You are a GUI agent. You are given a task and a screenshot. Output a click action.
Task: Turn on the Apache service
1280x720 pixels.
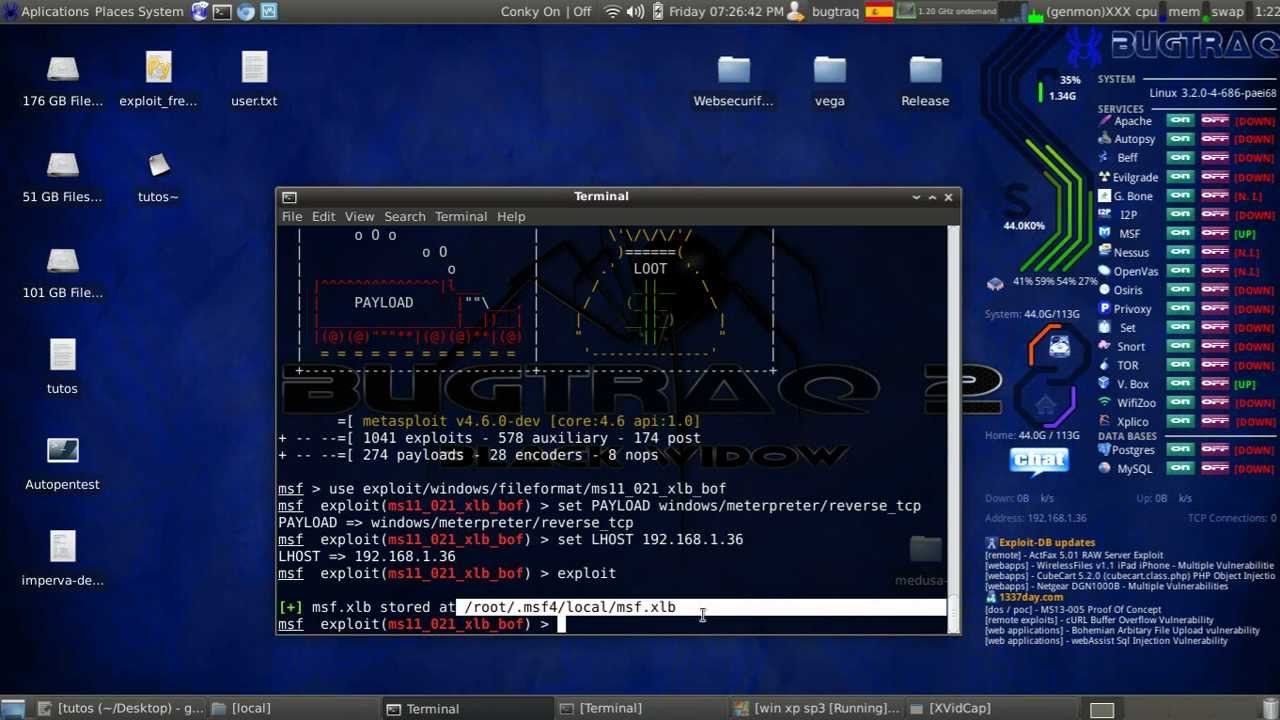click(x=1181, y=121)
